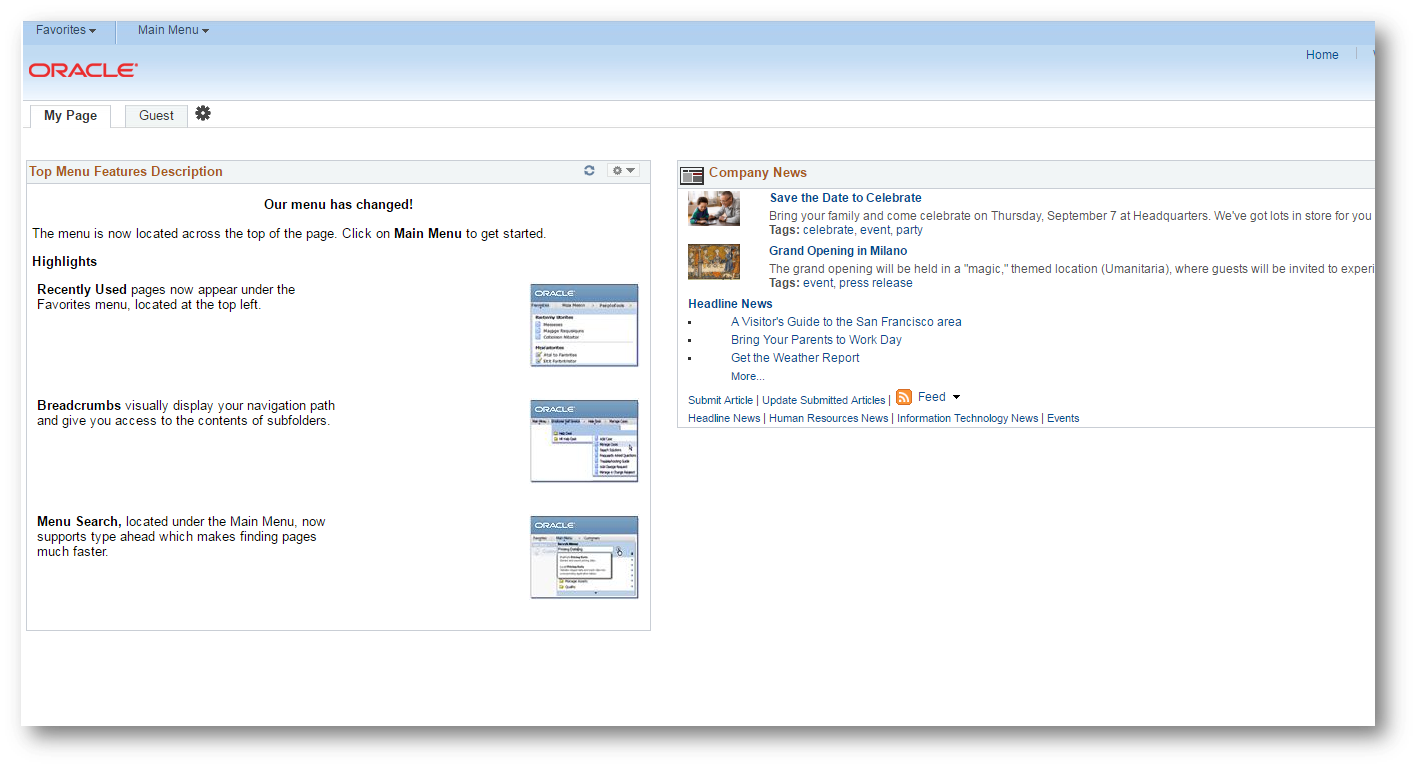Click the Submit Article link
Viewport: 1417px width, 768px height.
pyautogui.click(x=719, y=399)
